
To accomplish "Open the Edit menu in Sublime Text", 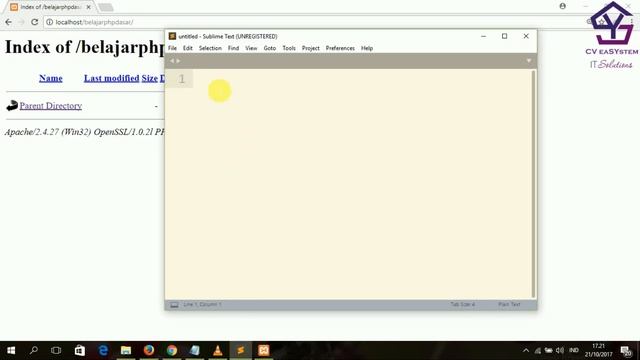I will click(x=187, y=48).
